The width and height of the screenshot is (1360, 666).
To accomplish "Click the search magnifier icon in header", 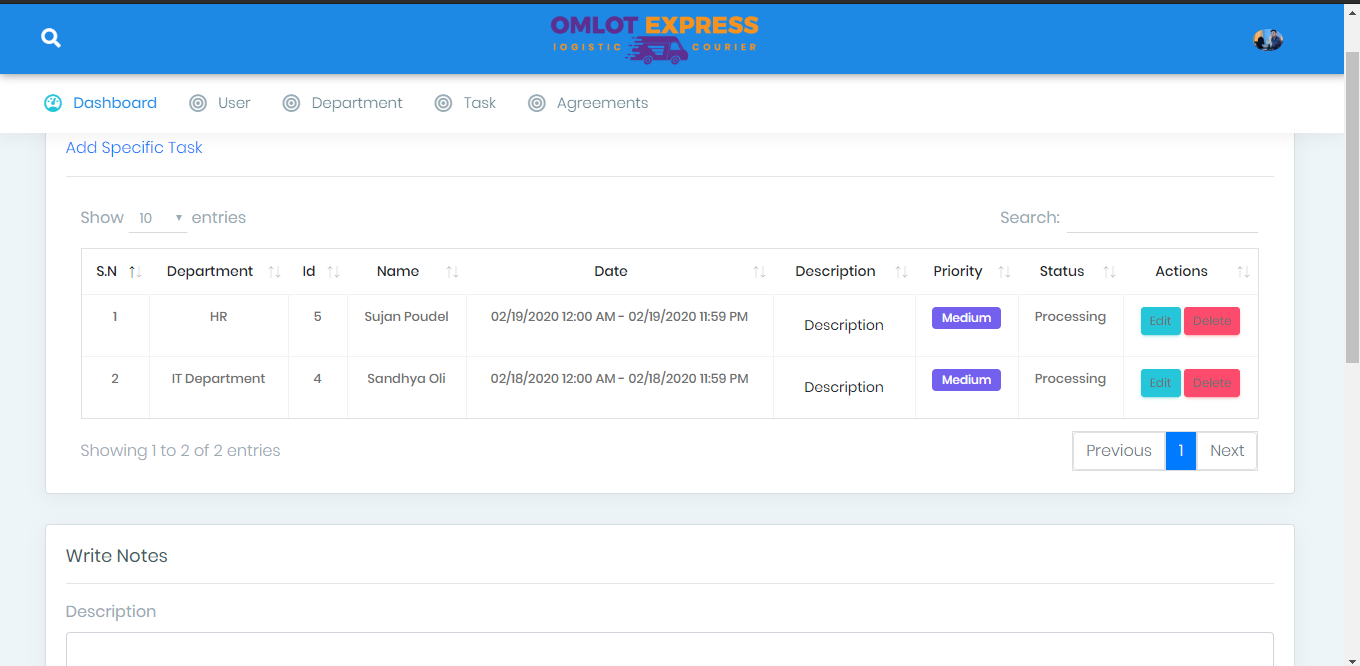I will pyautogui.click(x=51, y=38).
